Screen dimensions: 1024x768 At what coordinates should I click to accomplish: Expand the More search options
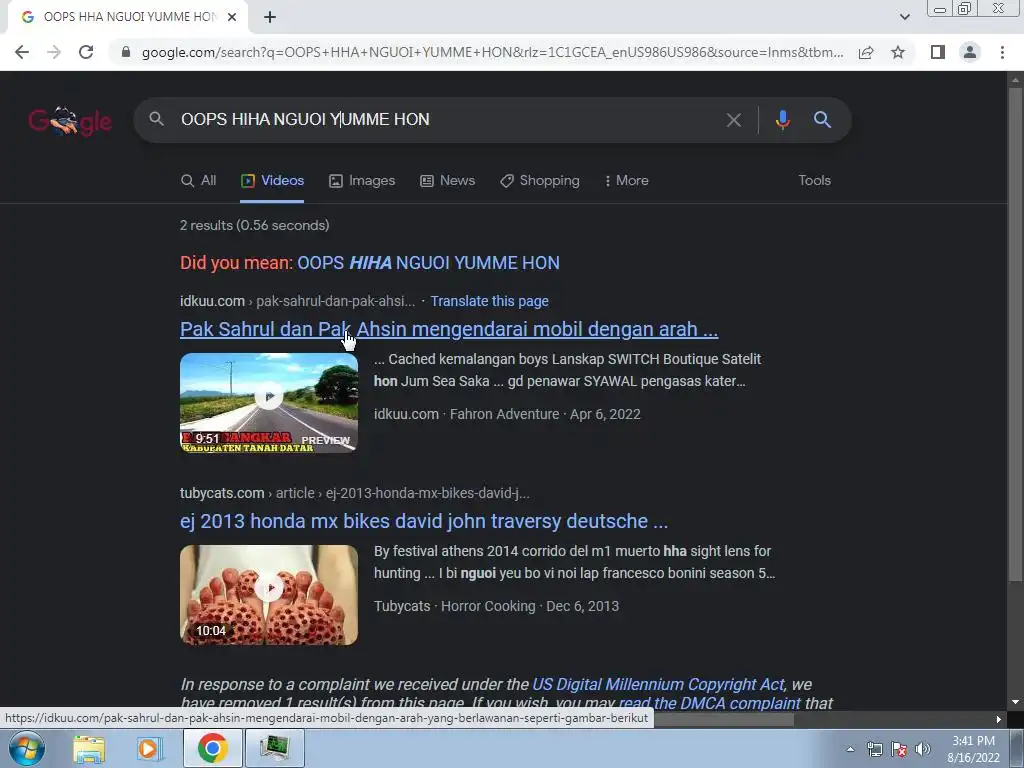[626, 181]
